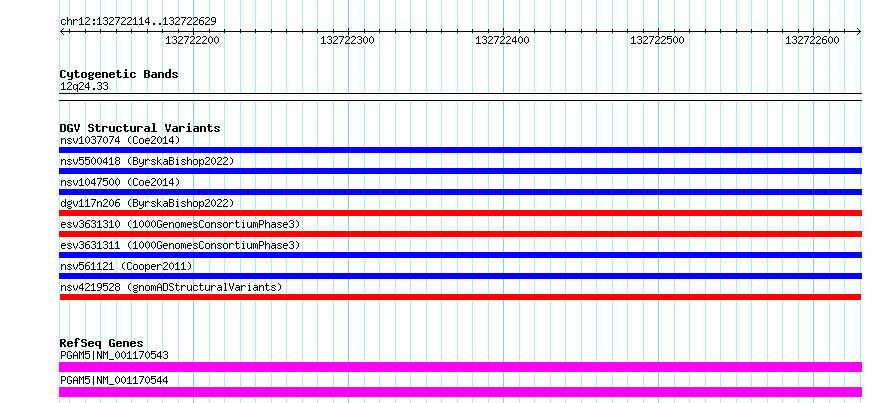
Task: Select the dgv117n206 (ByrskaBishop2022) label
Action: [147, 203]
